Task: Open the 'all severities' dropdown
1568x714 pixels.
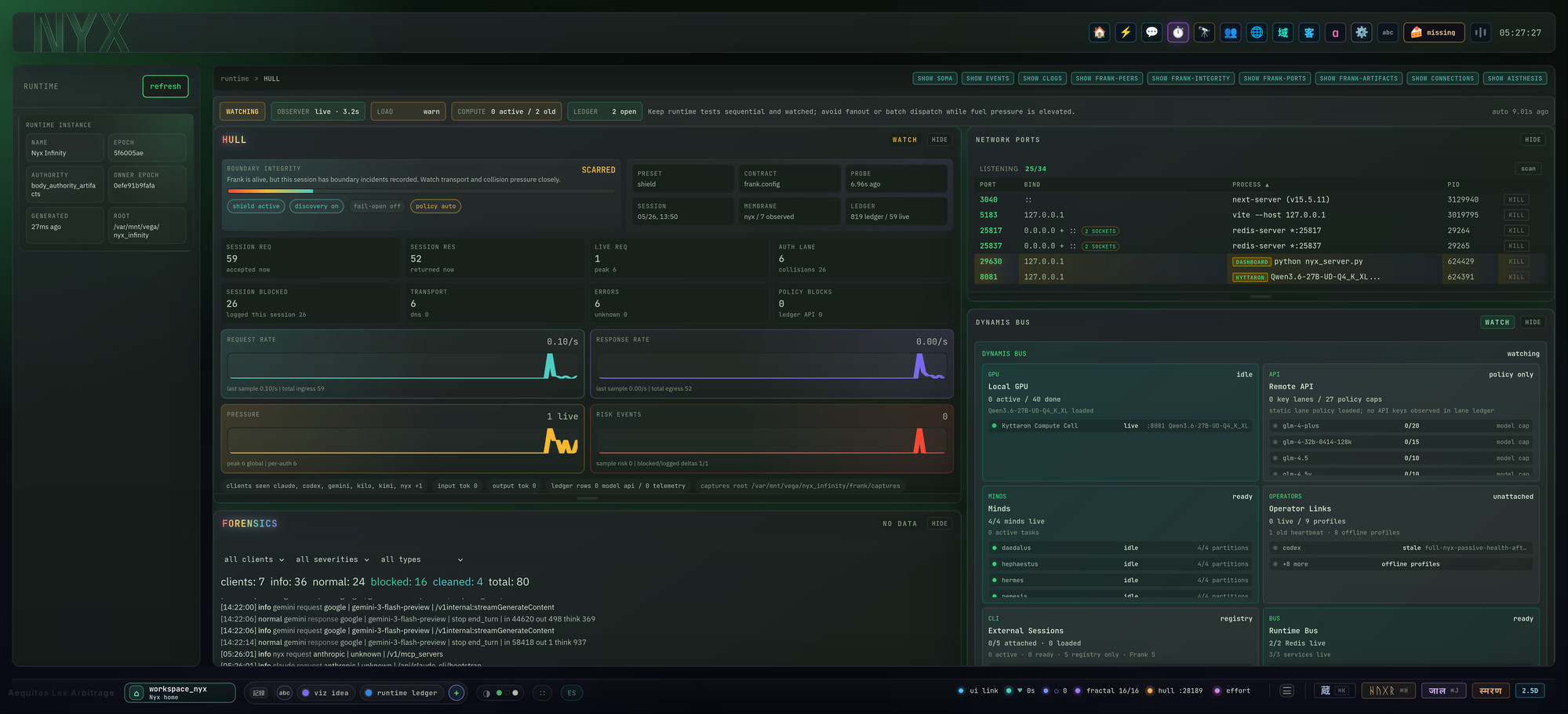Action: click(333, 559)
